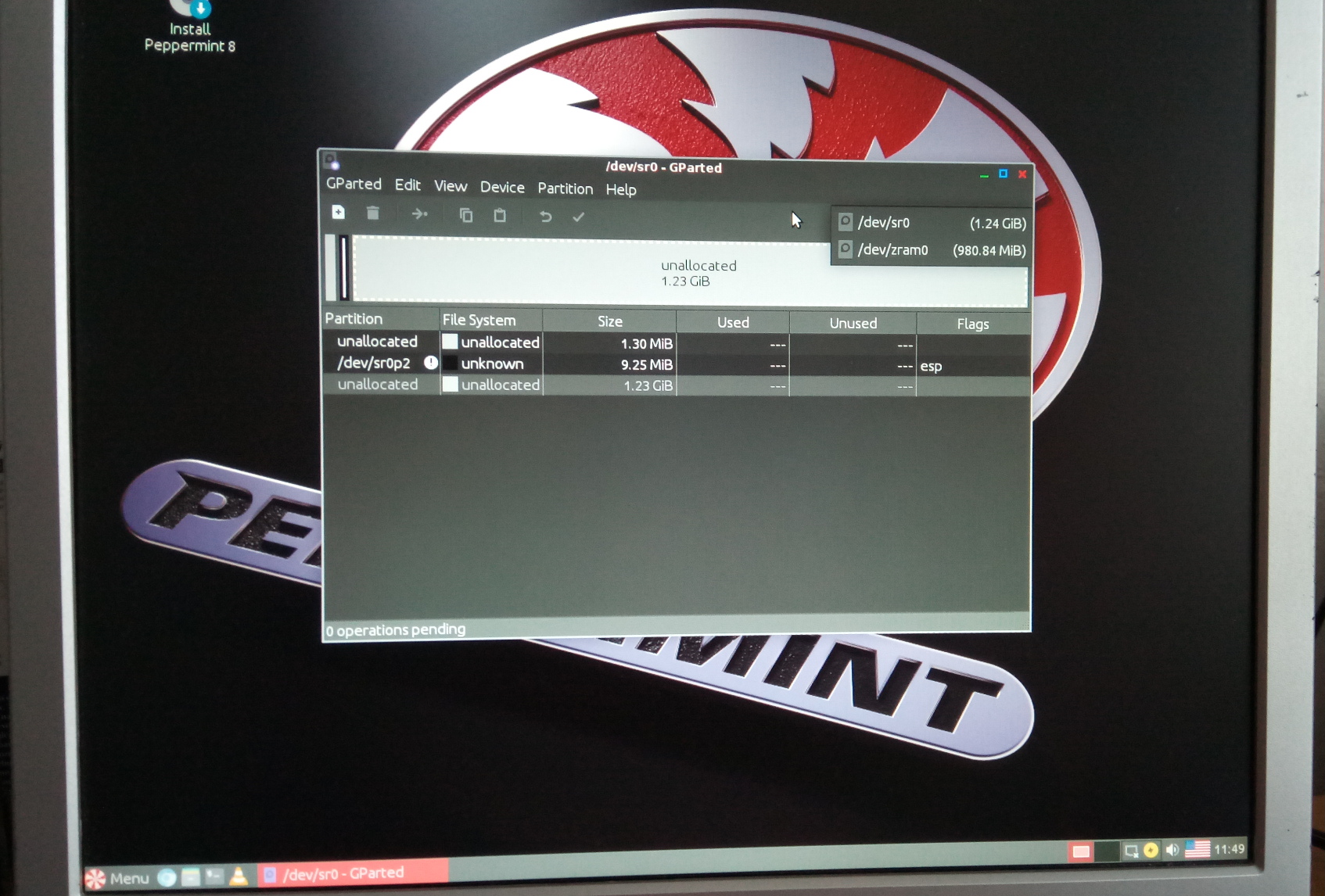Open the Partition menu
Screen dimensions: 1325x896
(565, 188)
